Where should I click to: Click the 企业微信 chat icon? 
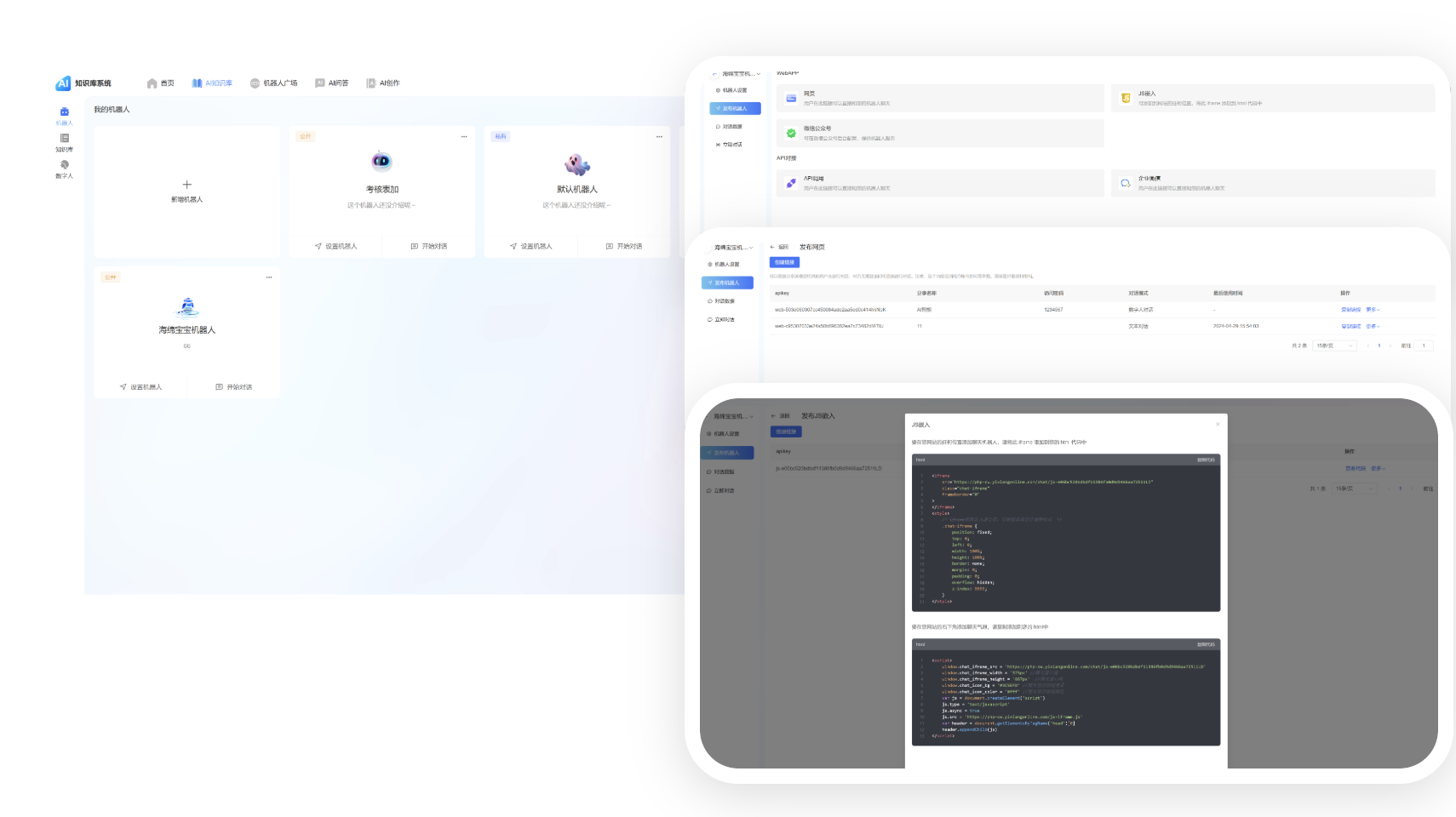click(1126, 183)
